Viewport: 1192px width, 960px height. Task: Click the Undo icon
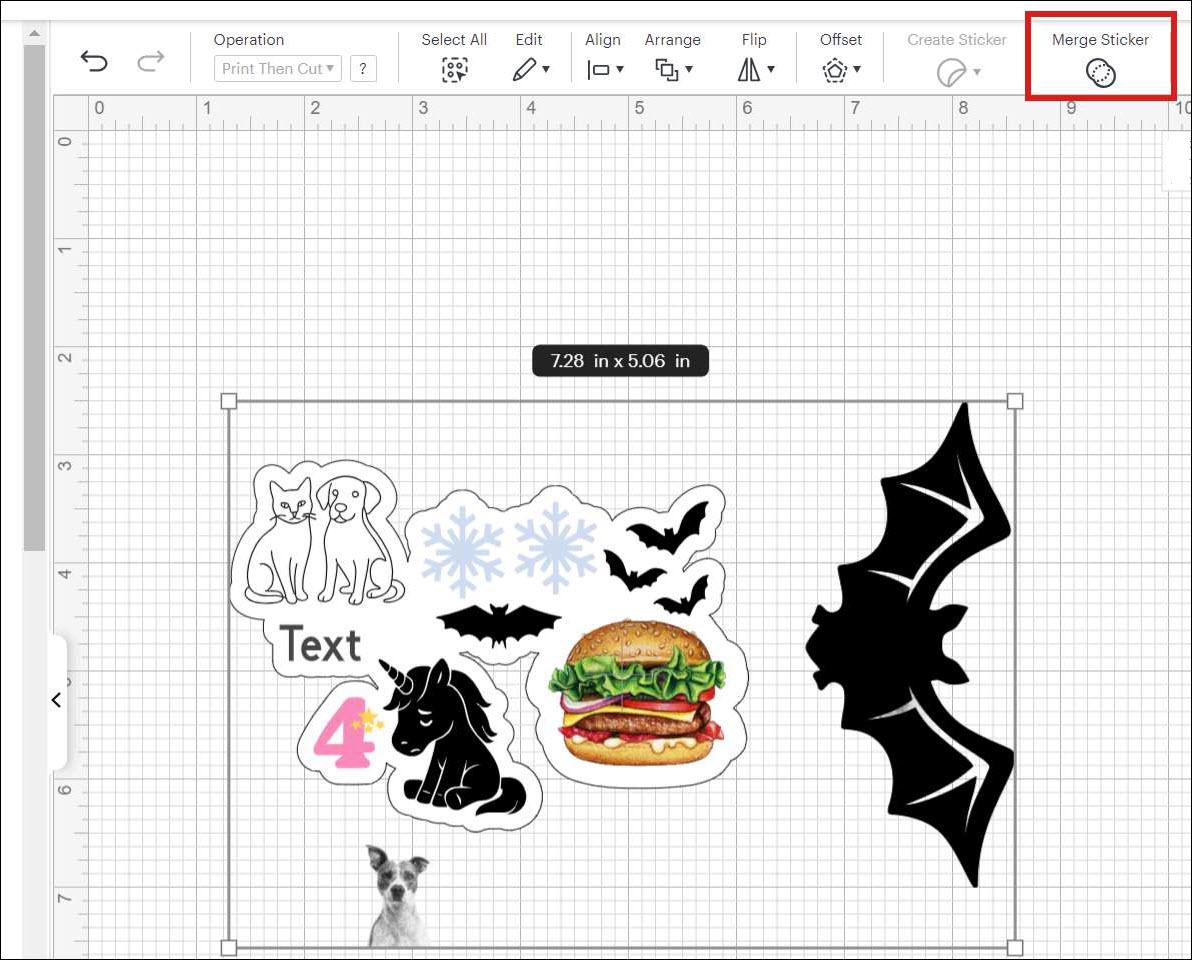[x=95, y=61]
